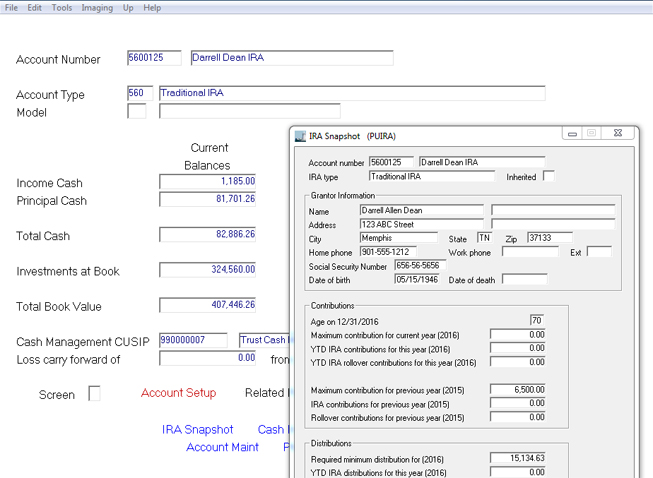Click the Account Number field 5600125
This screenshot has height=478, width=653.
[x=154, y=57]
